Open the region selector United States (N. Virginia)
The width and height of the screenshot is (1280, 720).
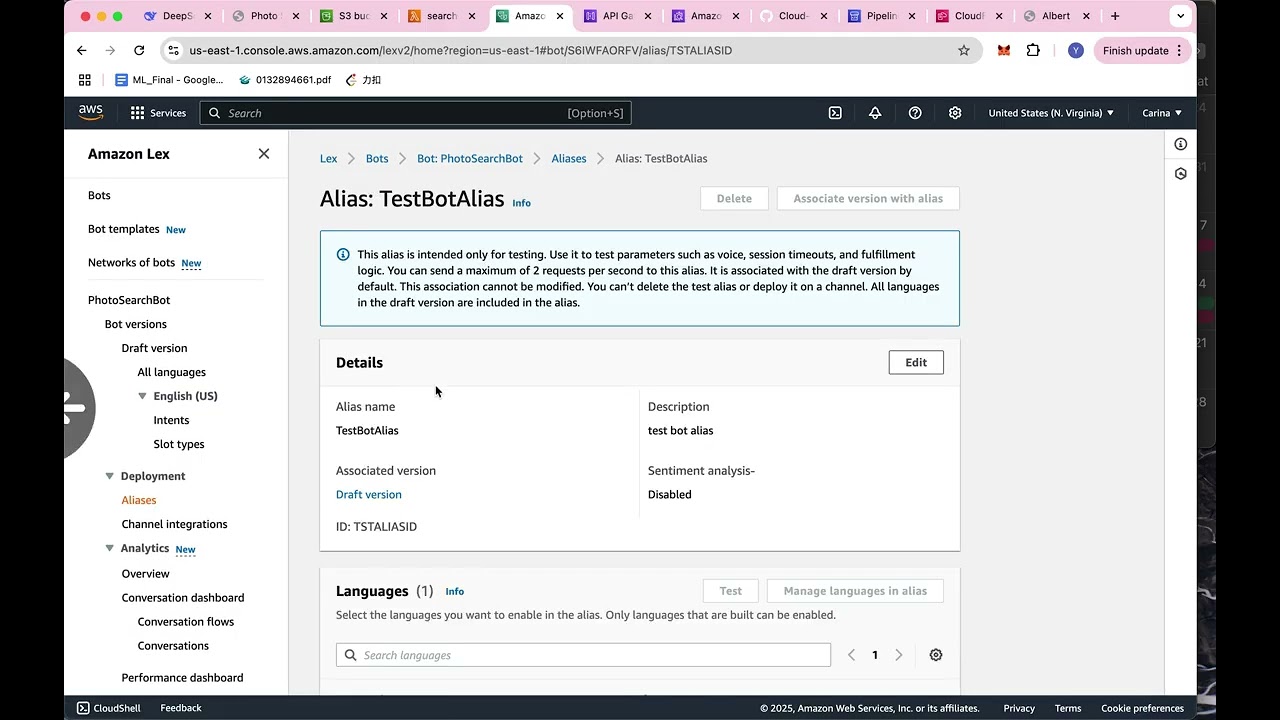click(1051, 113)
